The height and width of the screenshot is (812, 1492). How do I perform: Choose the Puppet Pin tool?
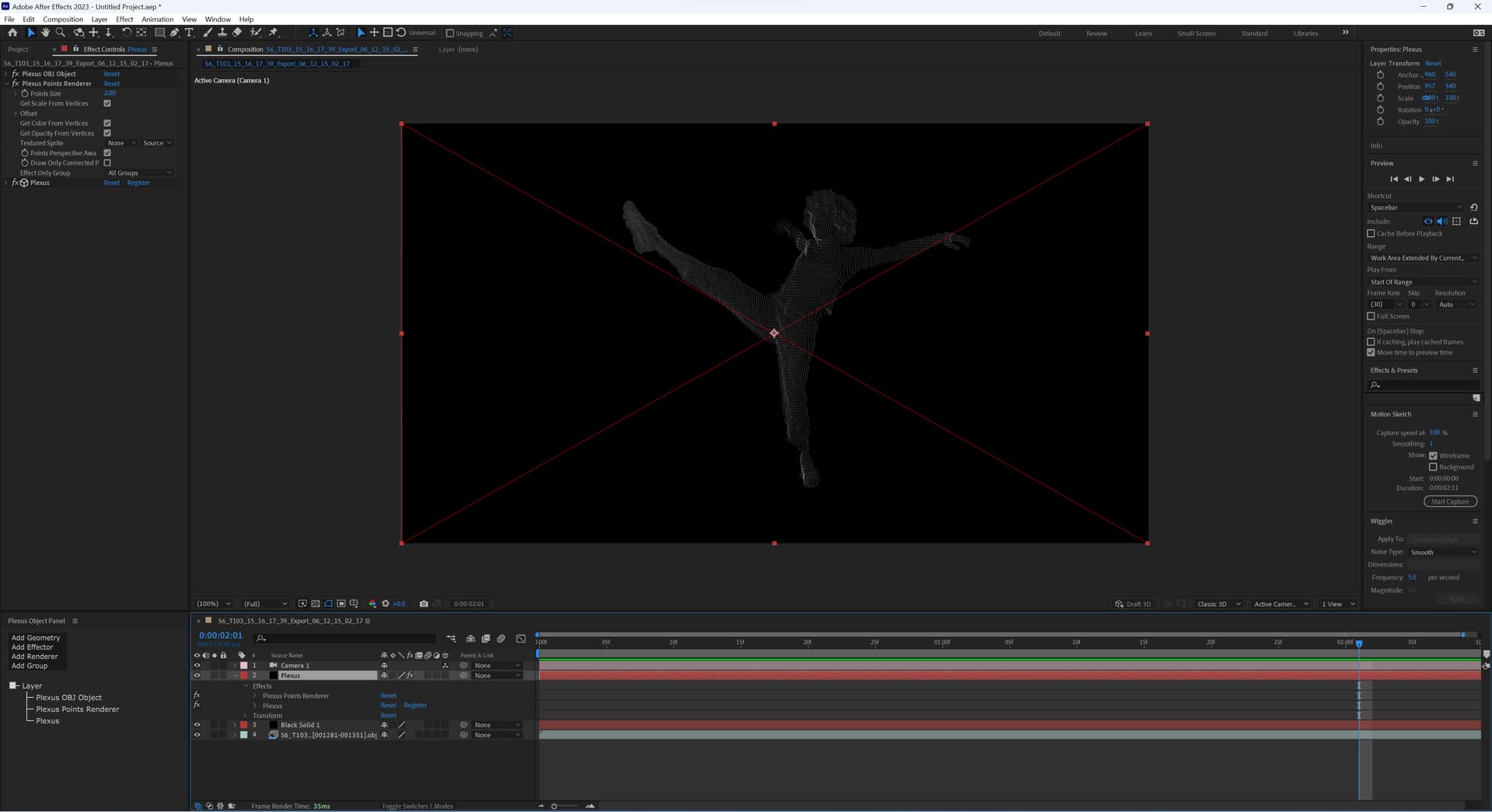point(273,33)
